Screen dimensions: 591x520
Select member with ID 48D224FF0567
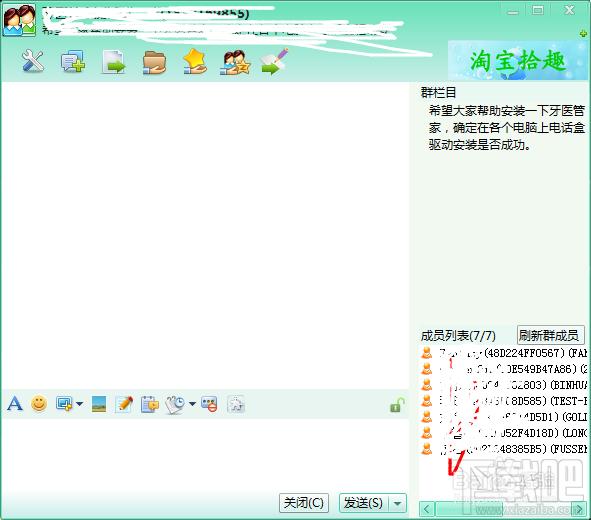[504, 353]
